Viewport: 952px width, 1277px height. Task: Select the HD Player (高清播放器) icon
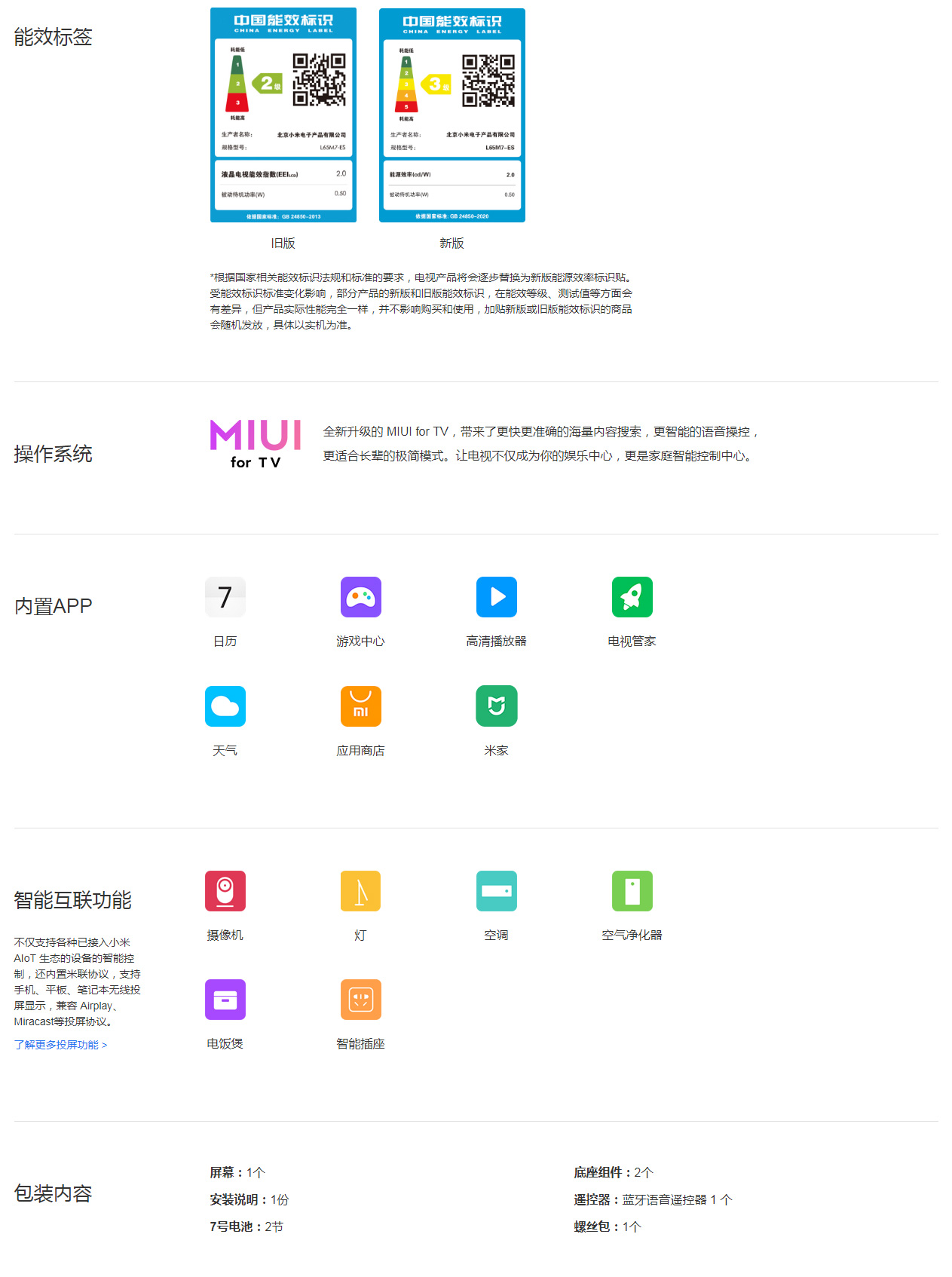pyautogui.click(x=496, y=597)
